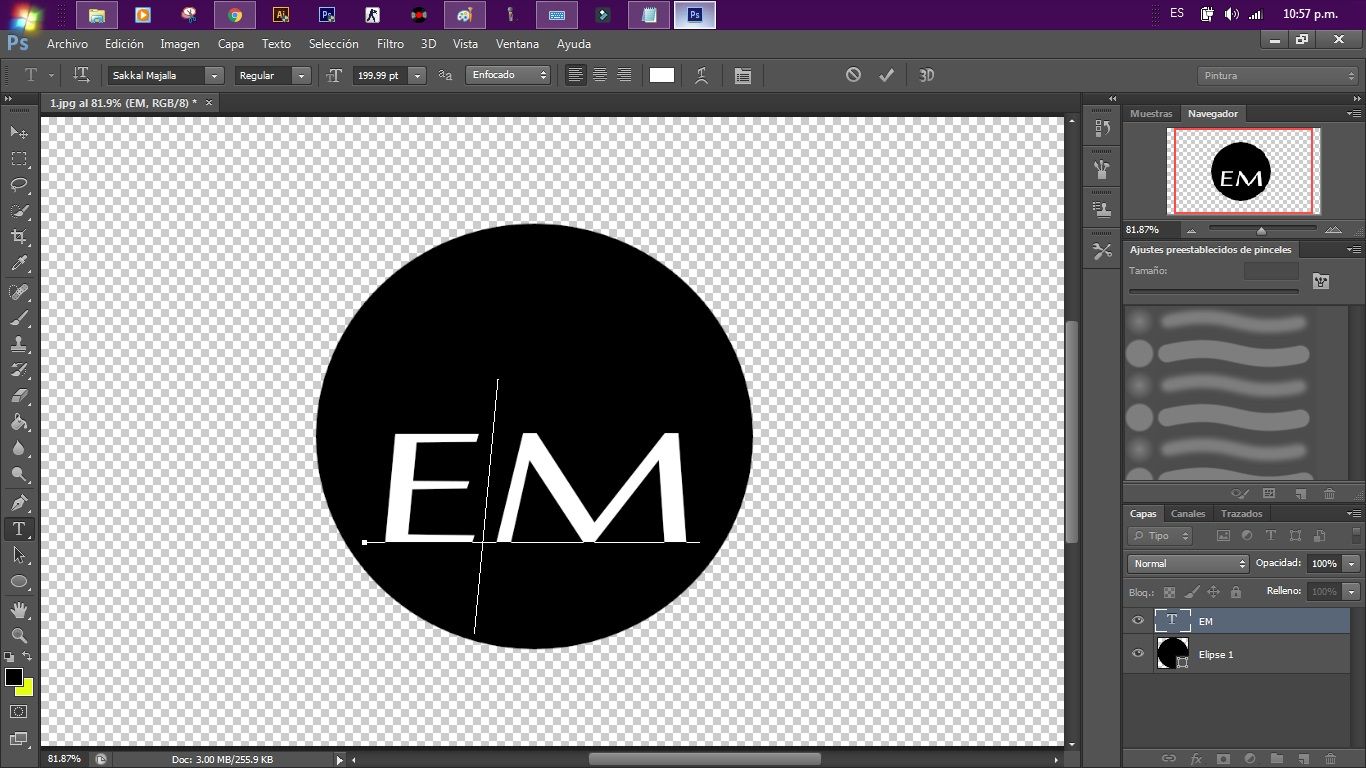Toggle lock transparent pixels

tap(1169, 592)
